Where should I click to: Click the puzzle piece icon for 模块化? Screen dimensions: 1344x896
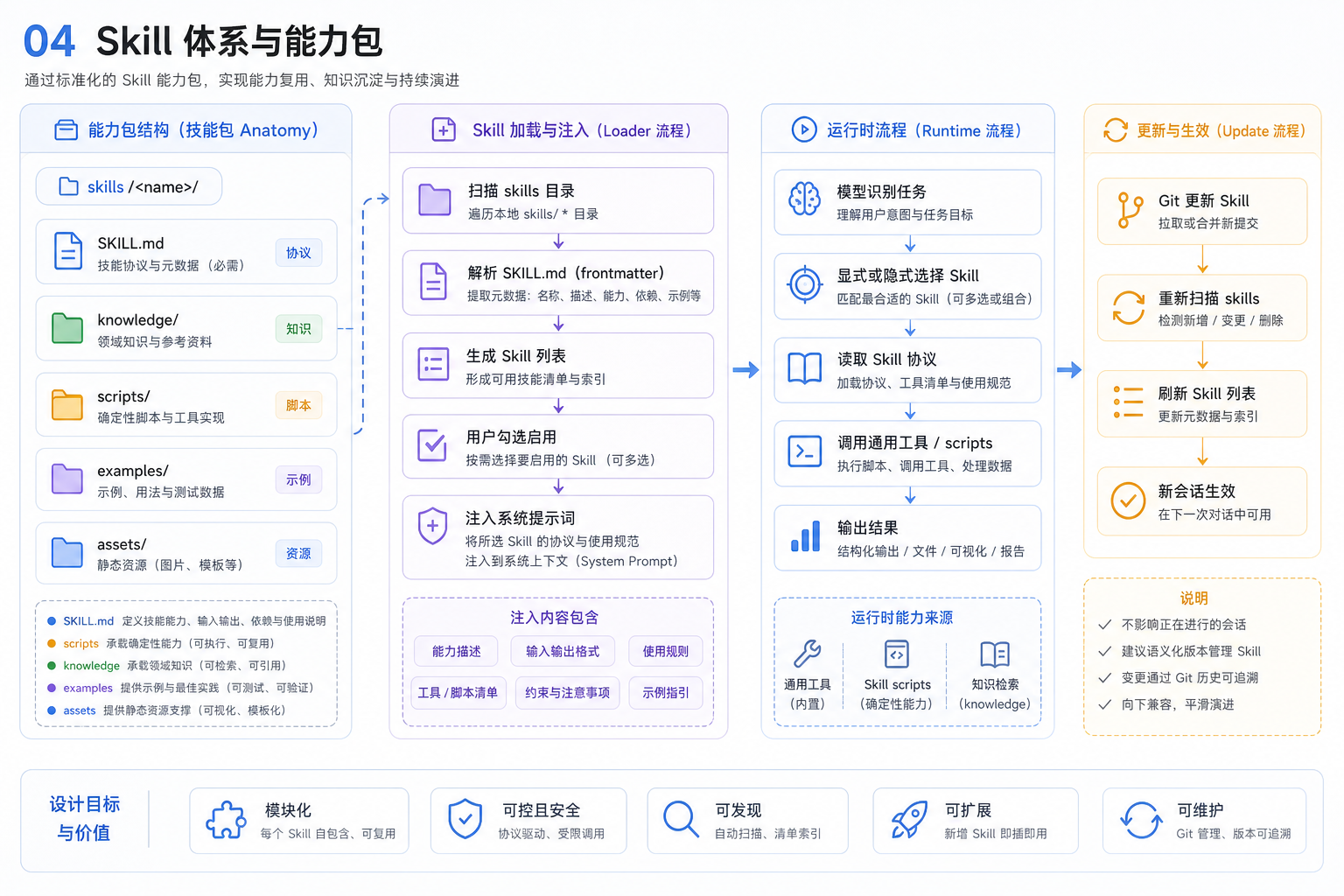[227, 820]
